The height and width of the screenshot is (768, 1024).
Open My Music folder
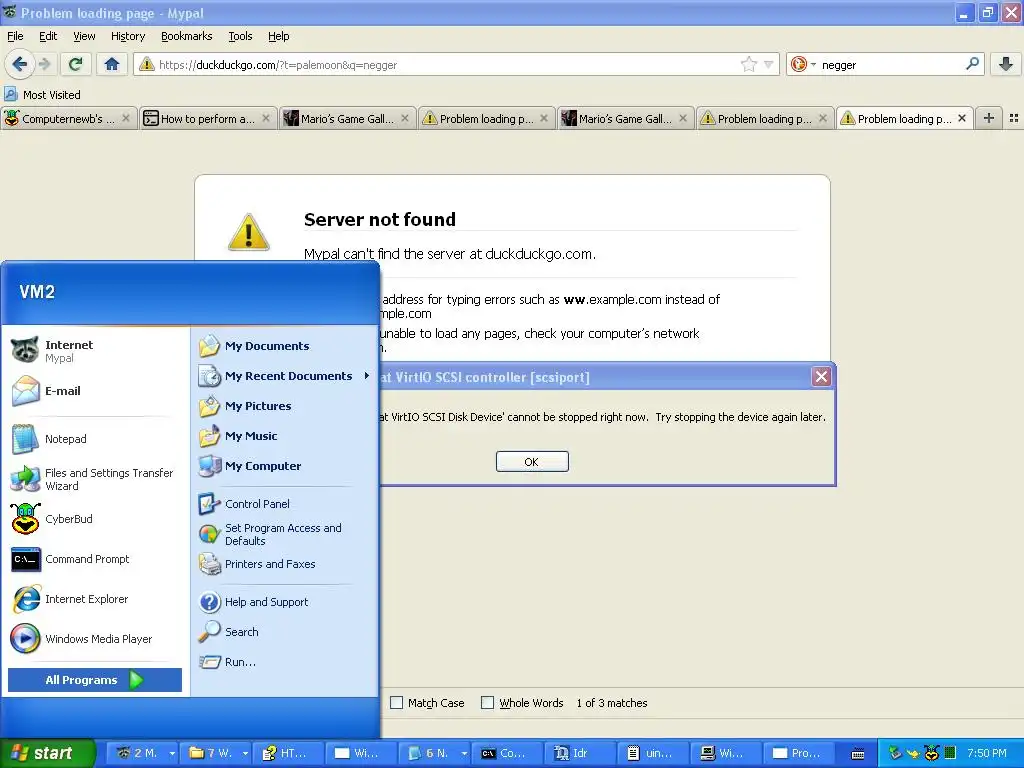(251, 436)
